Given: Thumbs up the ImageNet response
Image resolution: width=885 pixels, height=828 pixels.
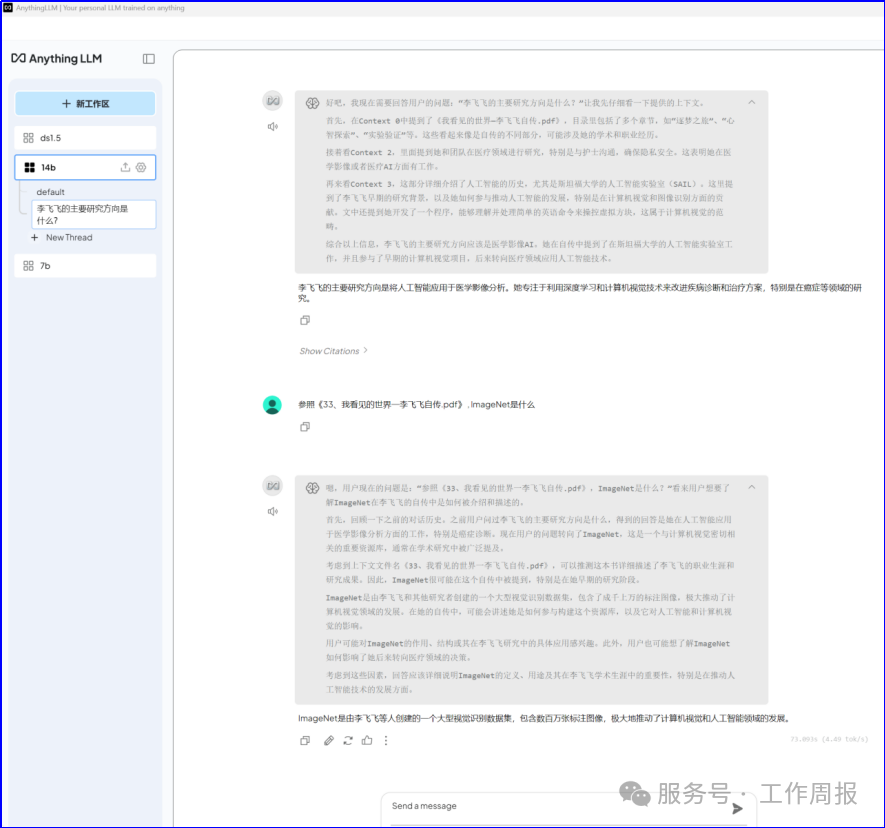Looking at the screenshot, I should [367, 741].
